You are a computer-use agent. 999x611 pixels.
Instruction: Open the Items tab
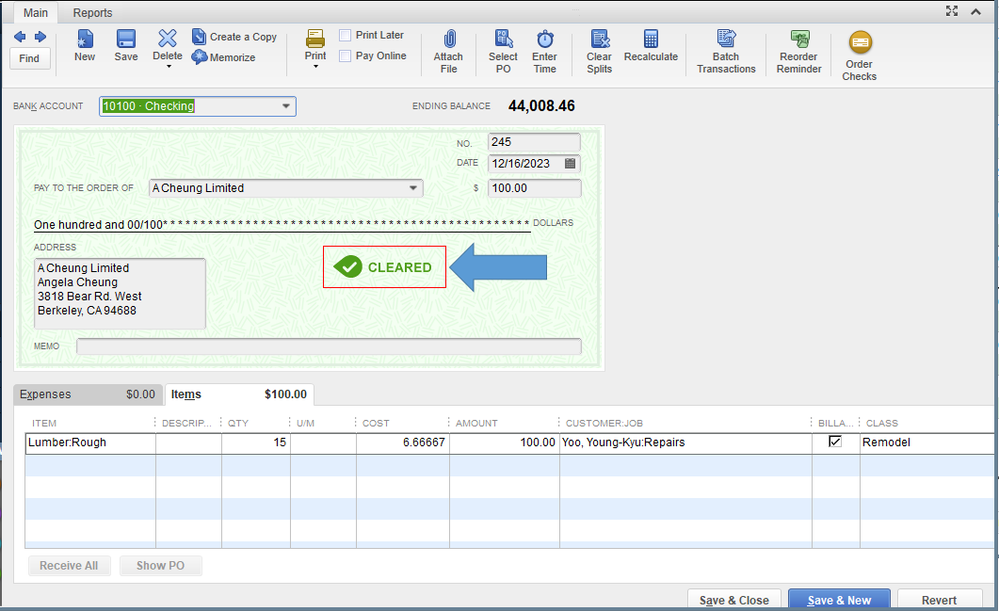tap(240, 394)
